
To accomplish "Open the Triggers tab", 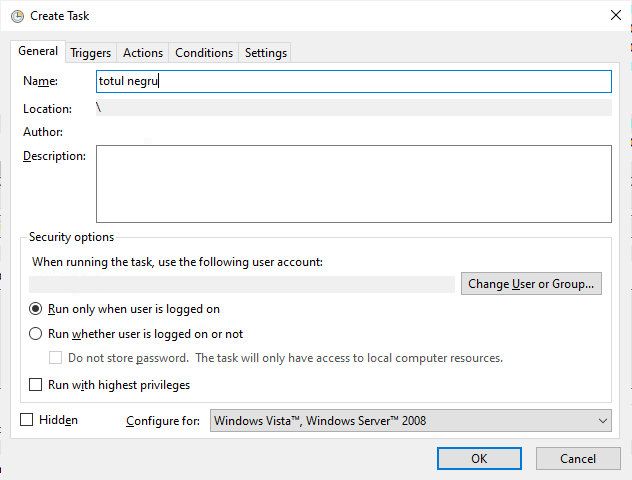I will [90, 53].
